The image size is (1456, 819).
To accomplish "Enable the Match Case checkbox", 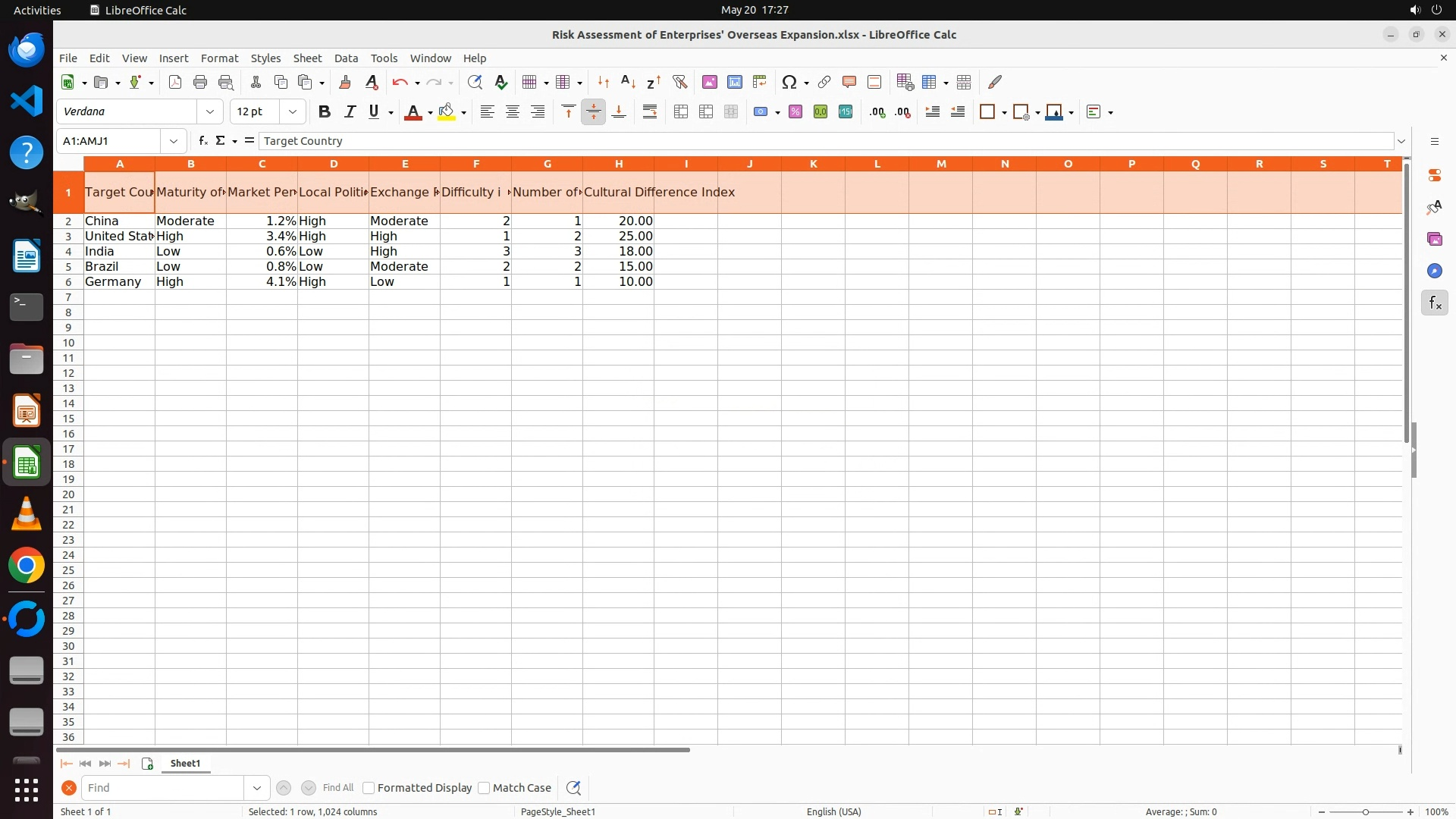I will 484,788.
